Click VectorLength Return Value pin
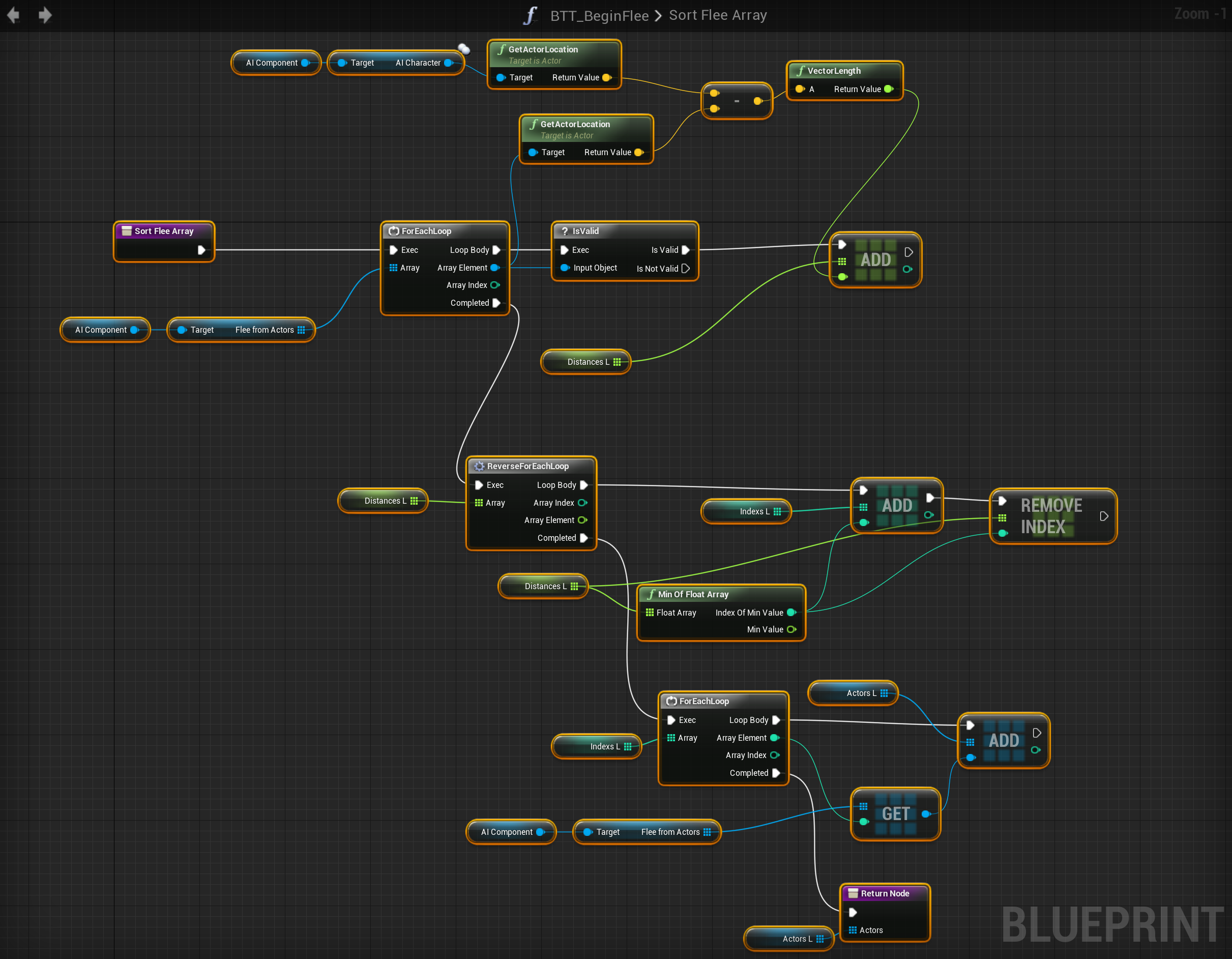 click(x=889, y=89)
